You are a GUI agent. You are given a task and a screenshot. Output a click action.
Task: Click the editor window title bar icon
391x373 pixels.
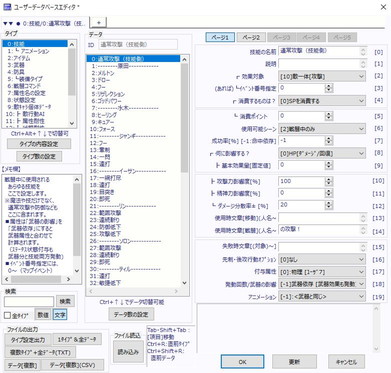coord(7,6)
